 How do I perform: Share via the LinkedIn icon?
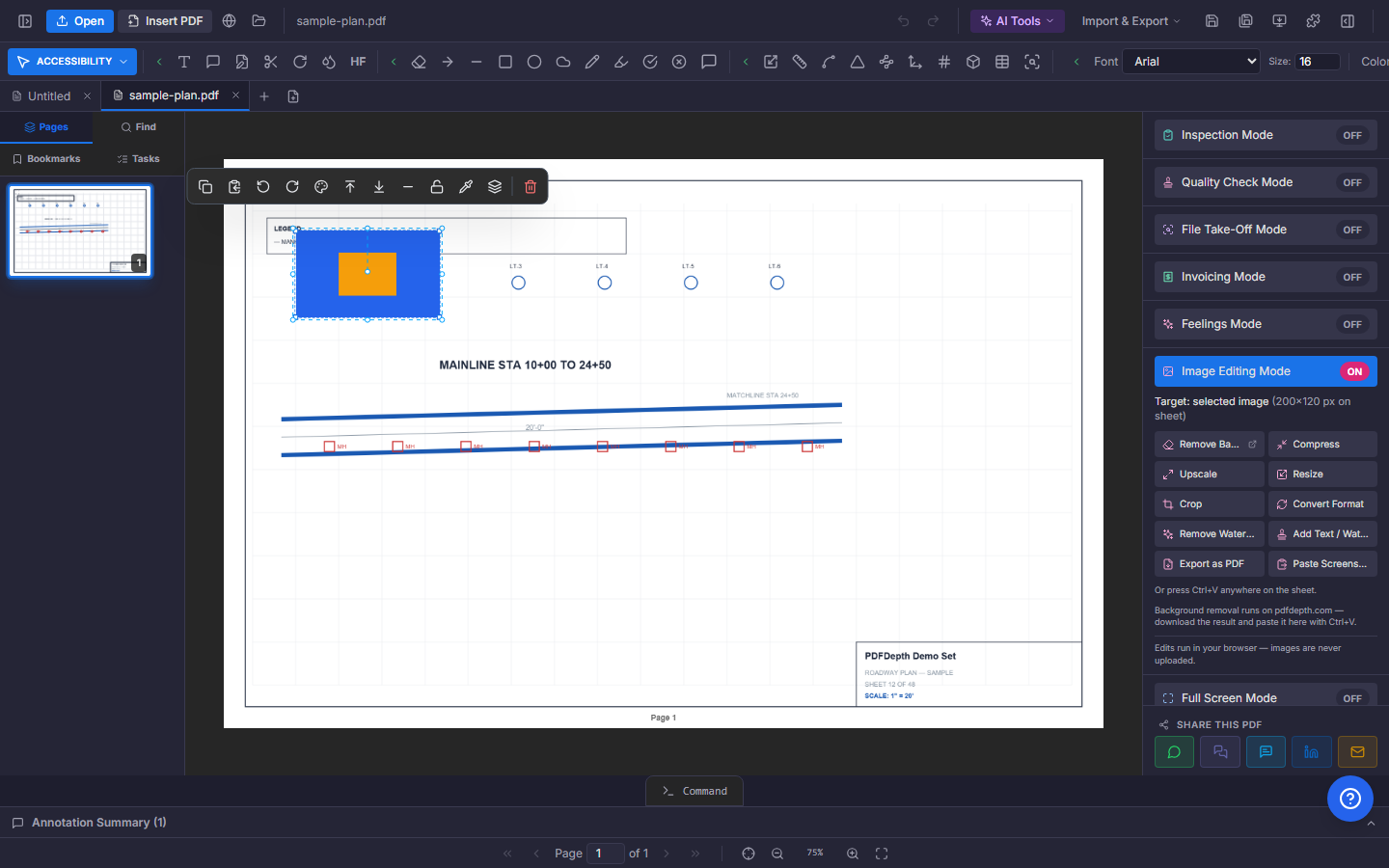click(x=1312, y=752)
